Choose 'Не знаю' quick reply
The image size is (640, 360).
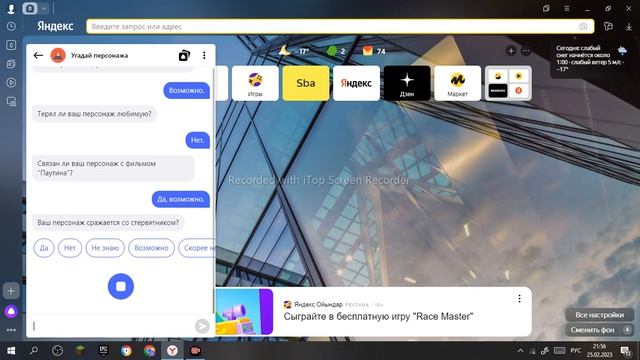(105, 248)
